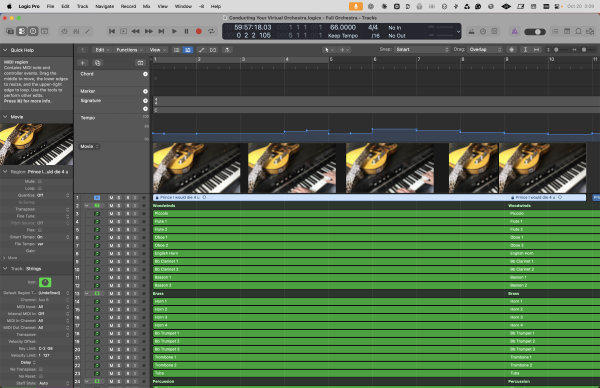Toggle the Quick Help button

click(33, 31)
